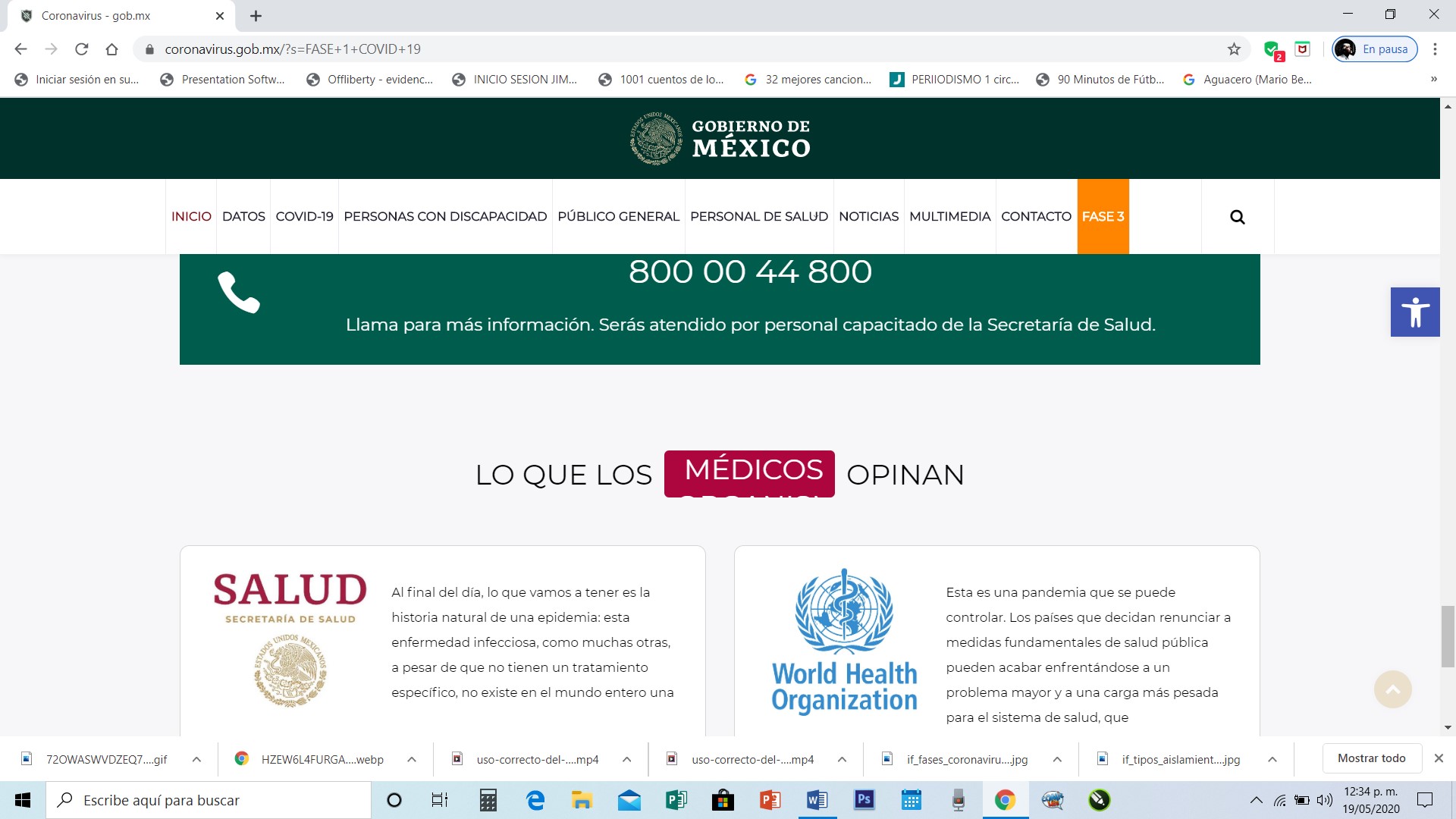The height and width of the screenshot is (819, 1456).
Task: Click the Windows search box
Action: point(209,800)
